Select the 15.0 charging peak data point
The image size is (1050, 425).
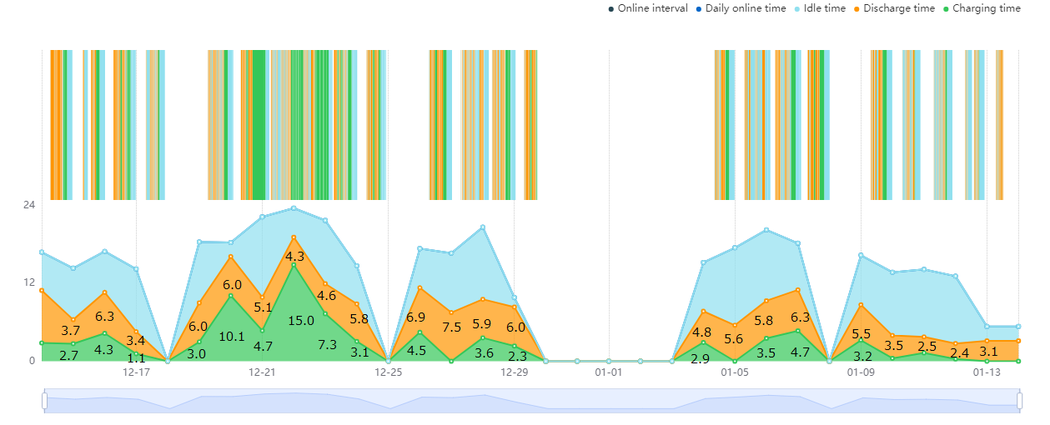(293, 265)
